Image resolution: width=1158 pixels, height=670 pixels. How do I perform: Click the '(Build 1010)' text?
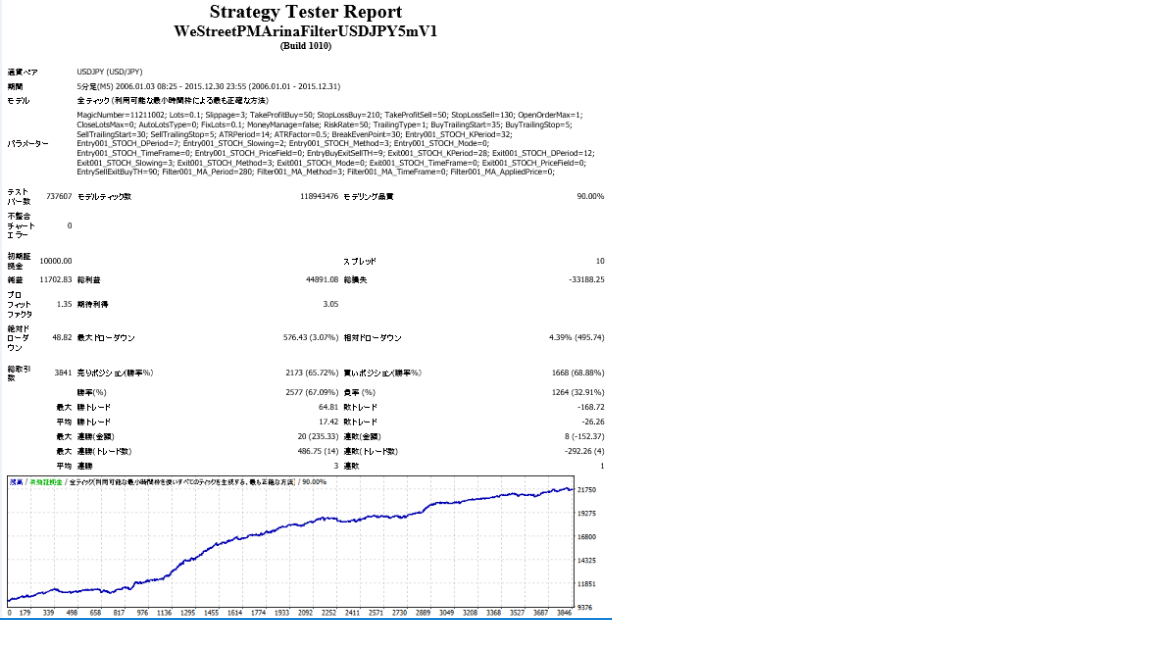pos(306,46)
